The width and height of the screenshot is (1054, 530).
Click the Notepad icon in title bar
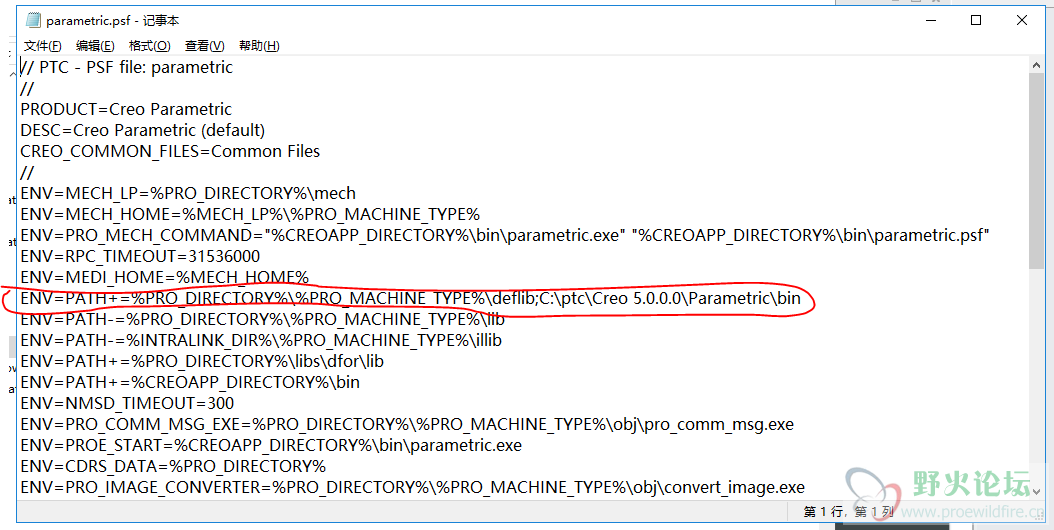pyautogui.click(x=33, y=21)
